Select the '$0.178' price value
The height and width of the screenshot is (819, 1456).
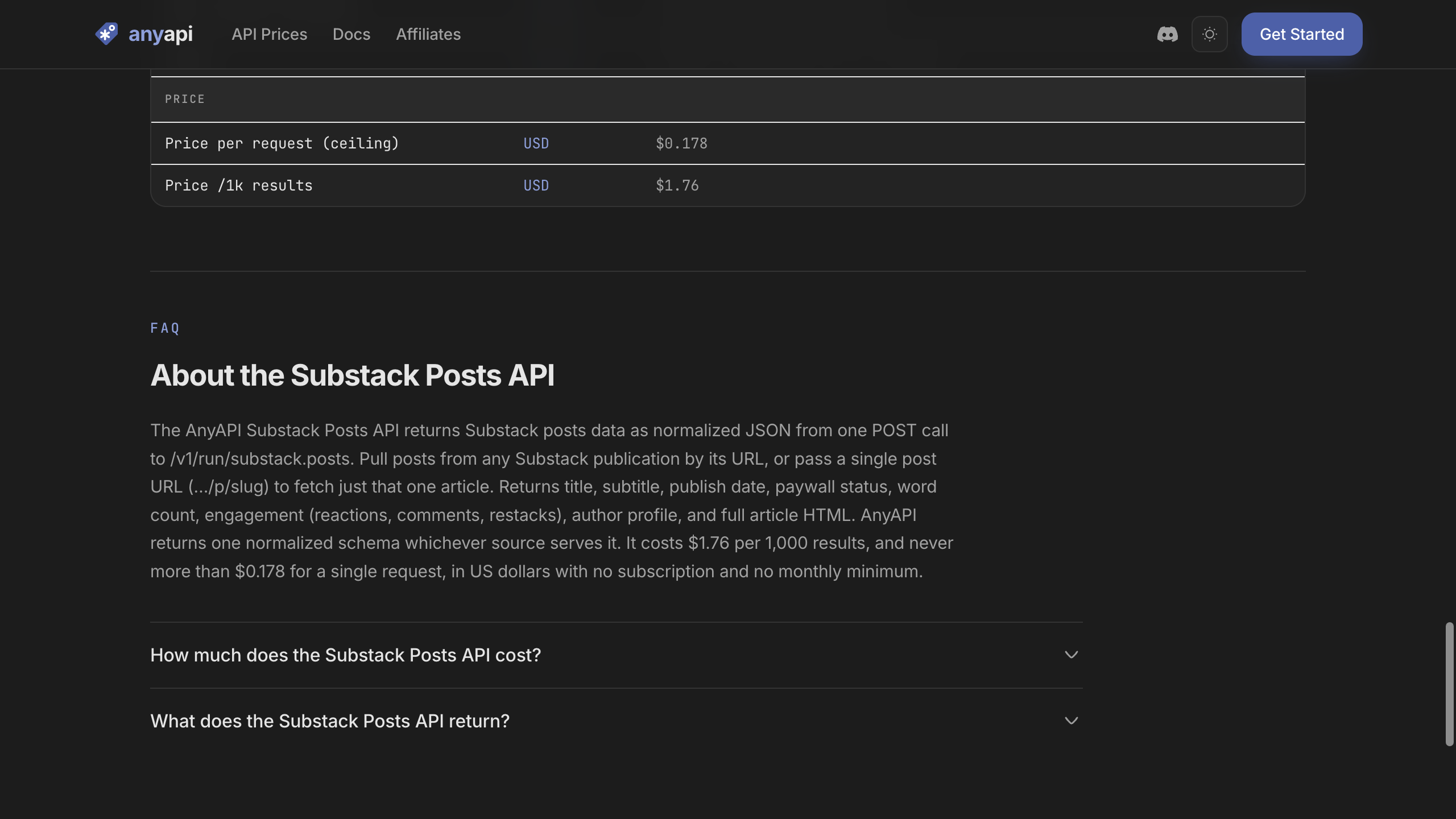[681, 143]
